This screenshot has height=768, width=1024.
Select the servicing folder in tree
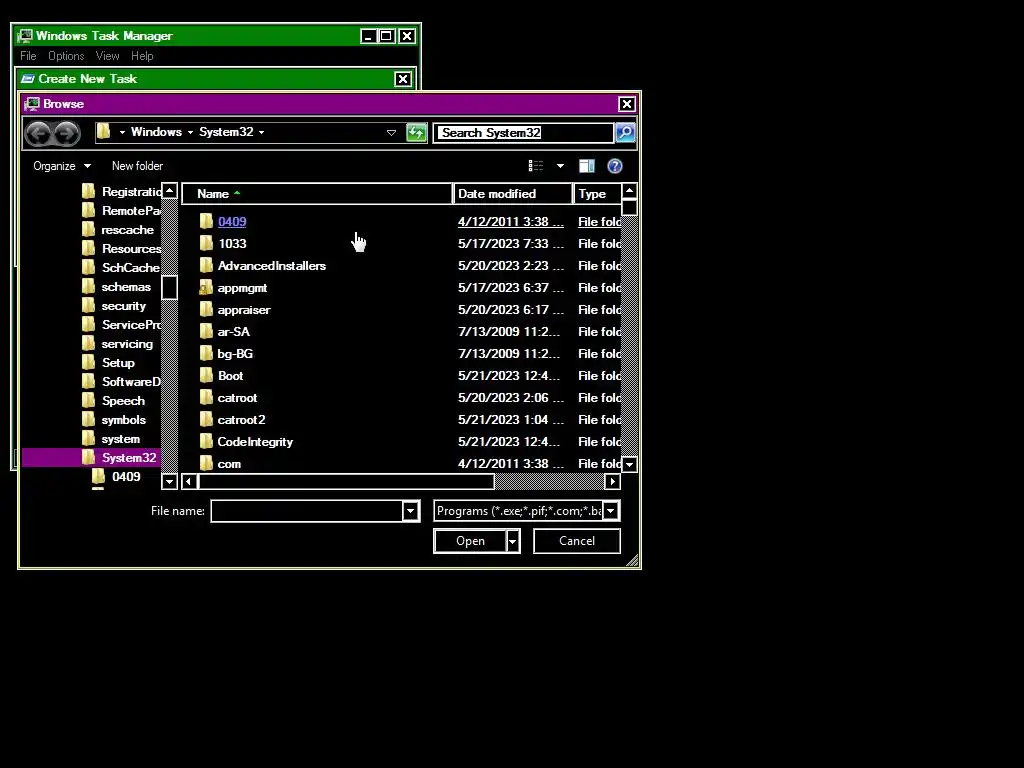tap(127, 344)
